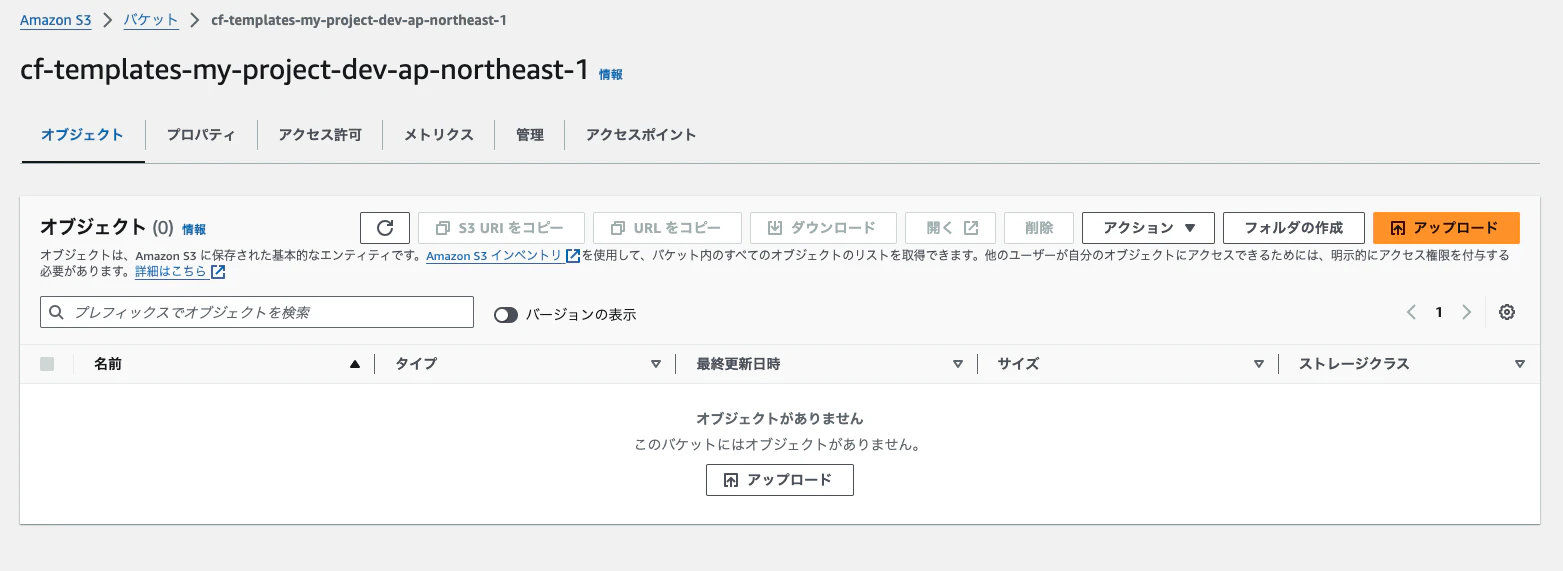
Task: Focus the prefix object search field
Action: (x=257, y=312)
